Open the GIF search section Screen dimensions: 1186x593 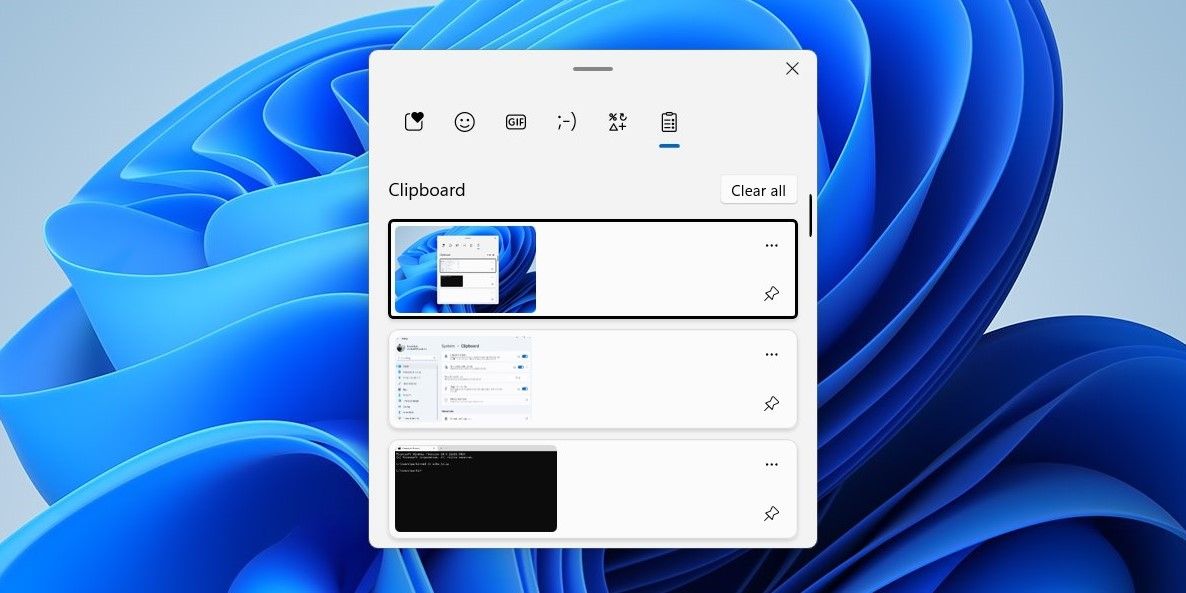click(515, 121)
